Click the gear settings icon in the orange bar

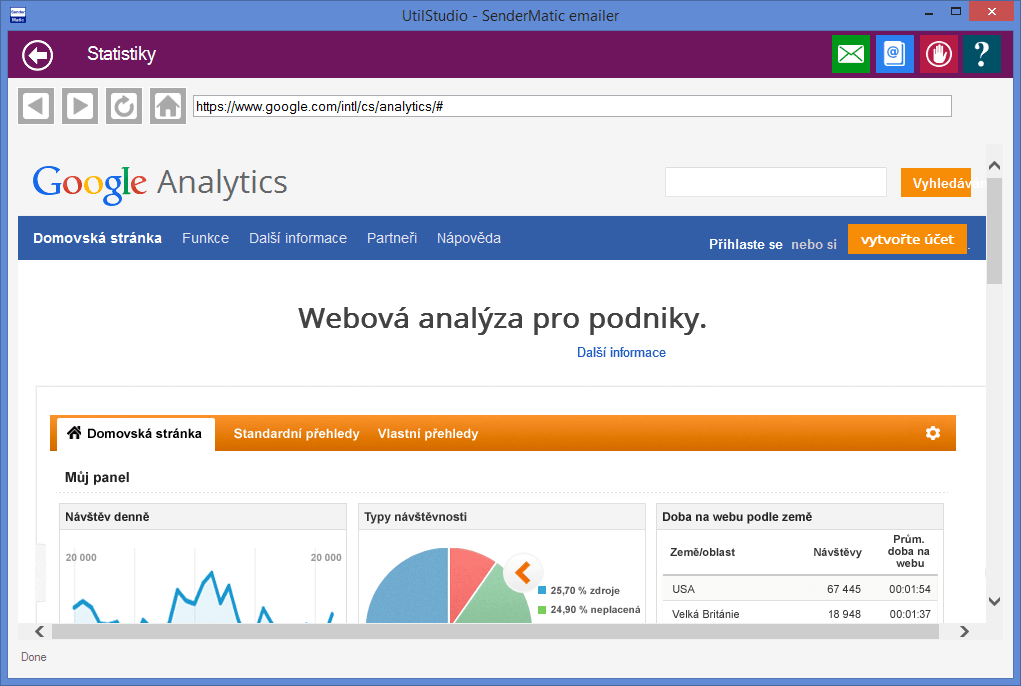(x=933, y=433)
